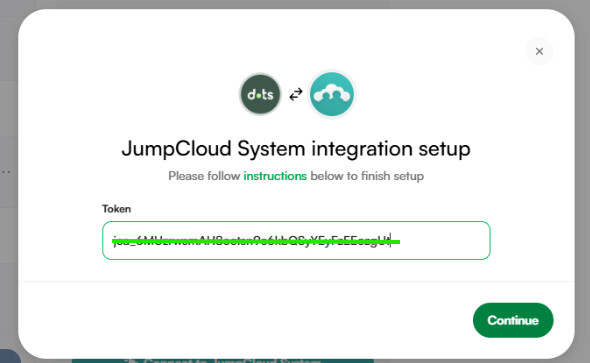Click the Continue button
The image size is (590, 363).
click(x=513, y=320)
